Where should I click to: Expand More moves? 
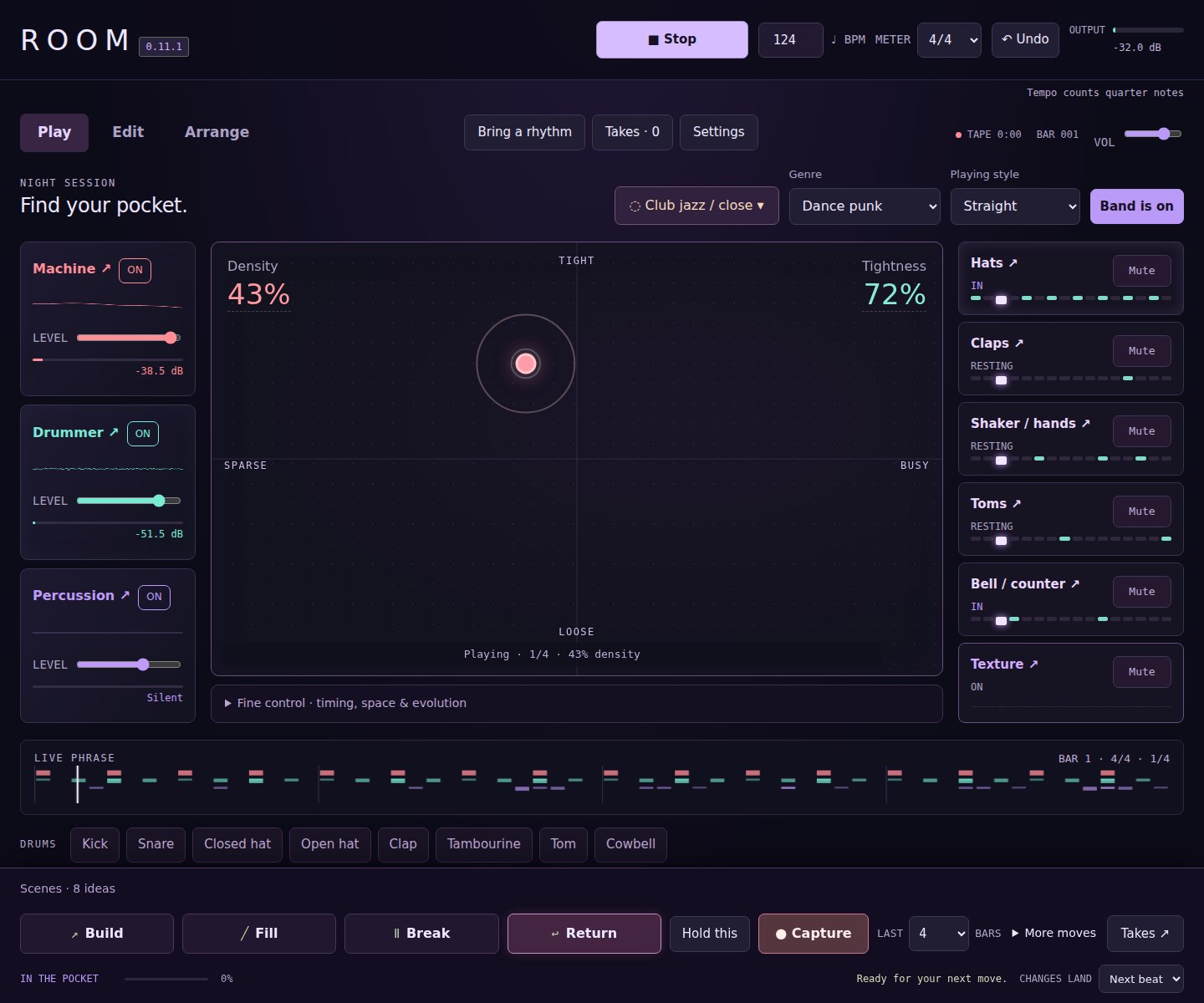pos(1053,934)
